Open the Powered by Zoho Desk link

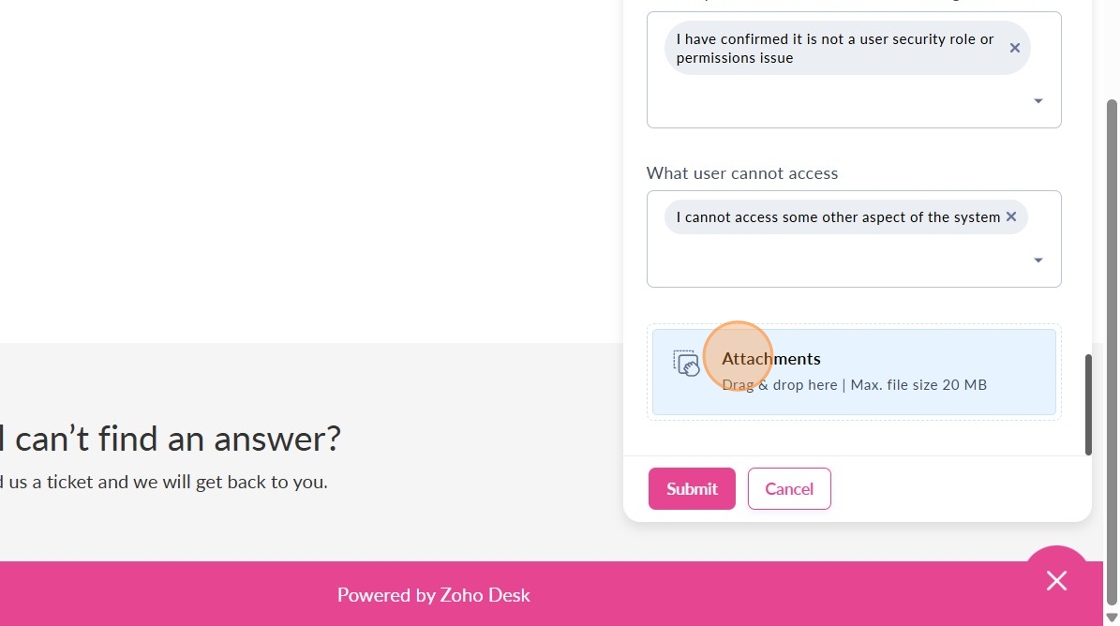[x=433, y=595]
